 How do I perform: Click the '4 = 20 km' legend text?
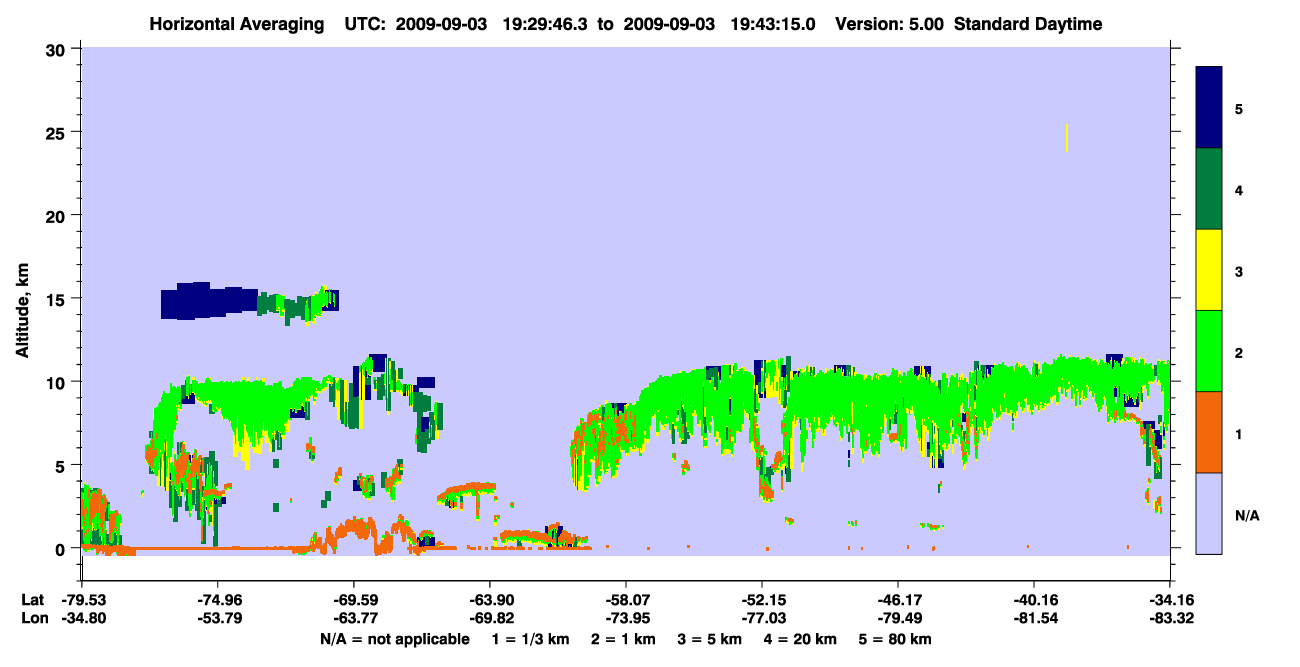pyautogui.click(x=799, y=639)
